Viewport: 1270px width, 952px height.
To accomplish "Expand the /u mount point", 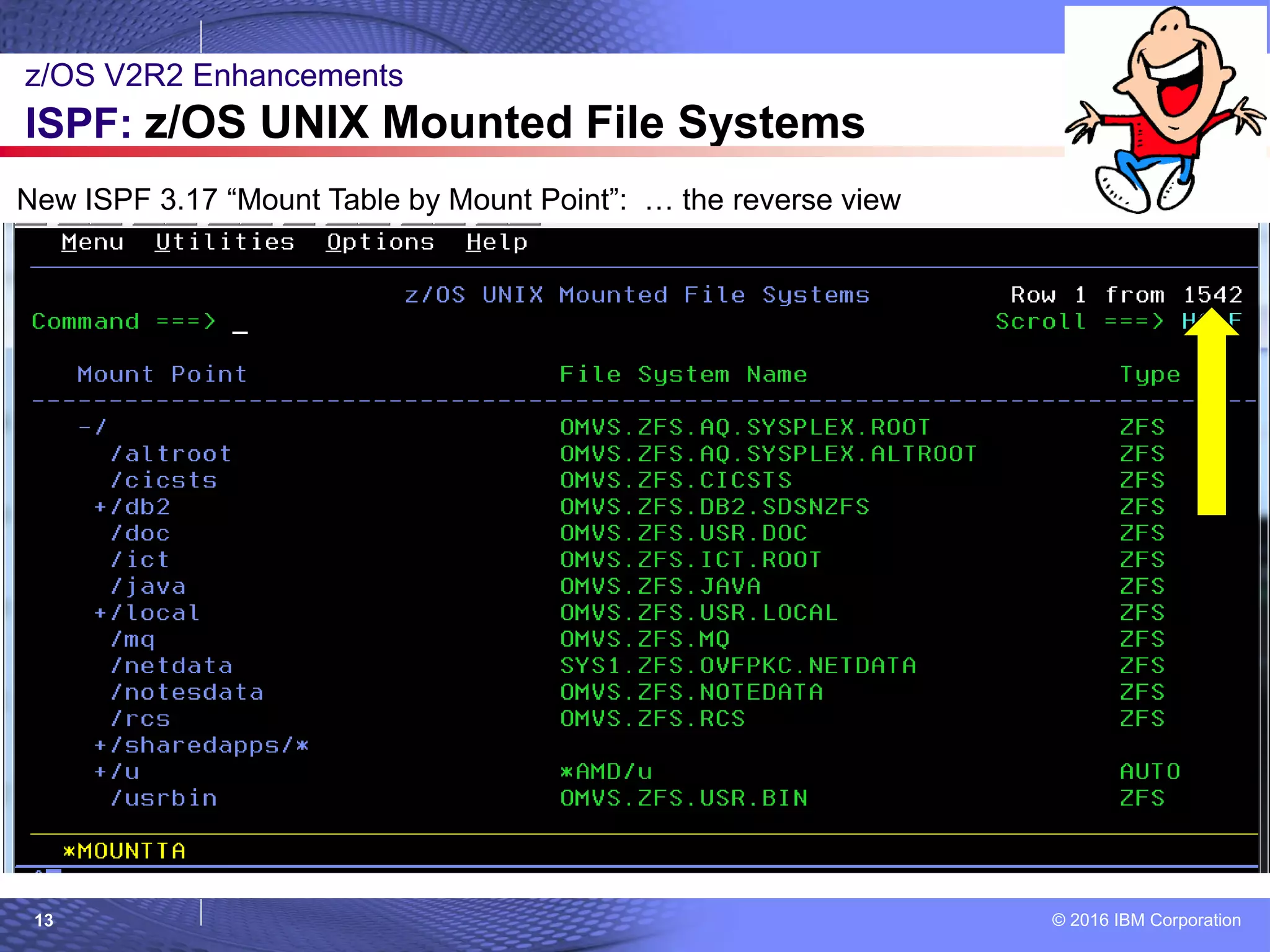I will [x=100, y=772].
